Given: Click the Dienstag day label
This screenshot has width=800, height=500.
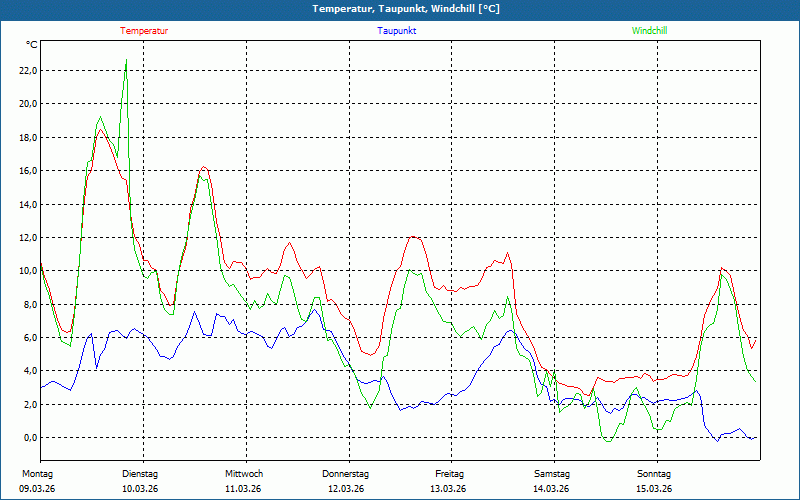Looking at the screenshot, I should tap(140, 474).
